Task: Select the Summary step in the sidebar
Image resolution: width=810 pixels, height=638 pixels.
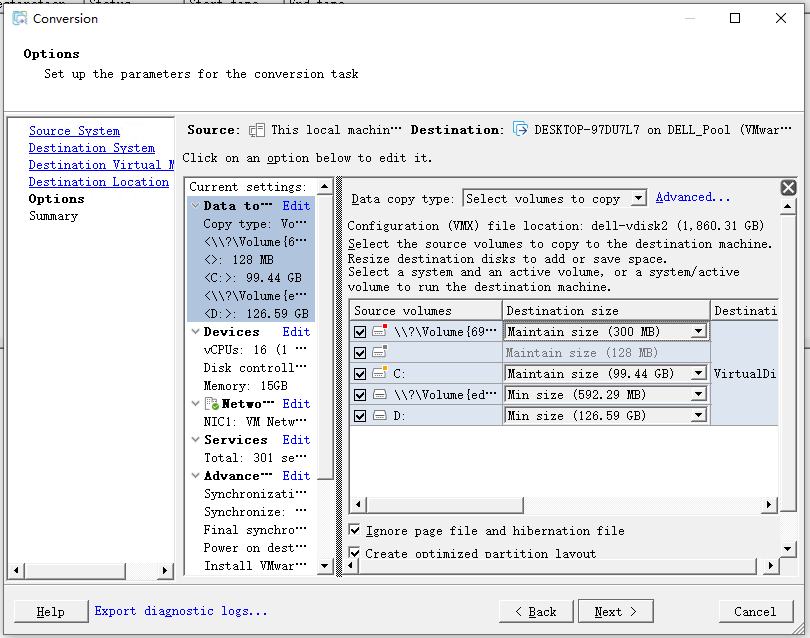Action: point(54,216)
